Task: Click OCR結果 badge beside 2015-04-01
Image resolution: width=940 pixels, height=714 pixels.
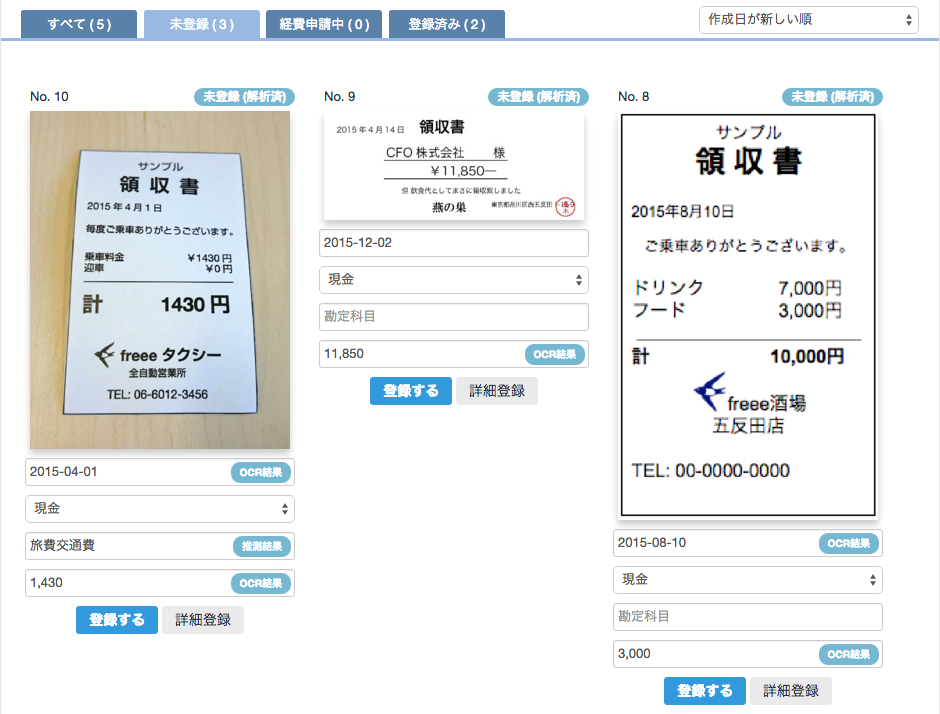Action: (x=261, y=472)
